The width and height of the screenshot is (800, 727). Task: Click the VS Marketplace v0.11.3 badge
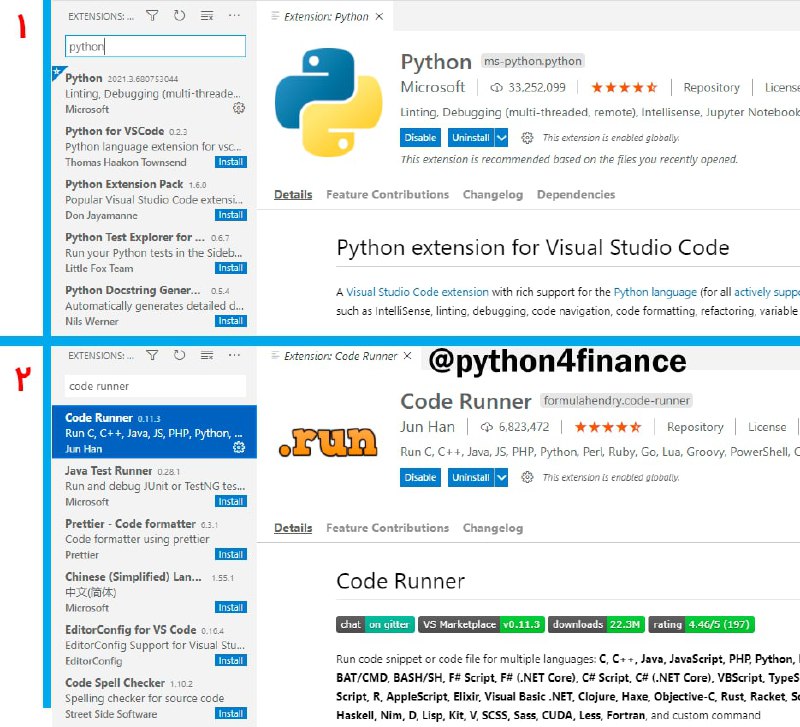pyautogui.click(x=481, y=624)
